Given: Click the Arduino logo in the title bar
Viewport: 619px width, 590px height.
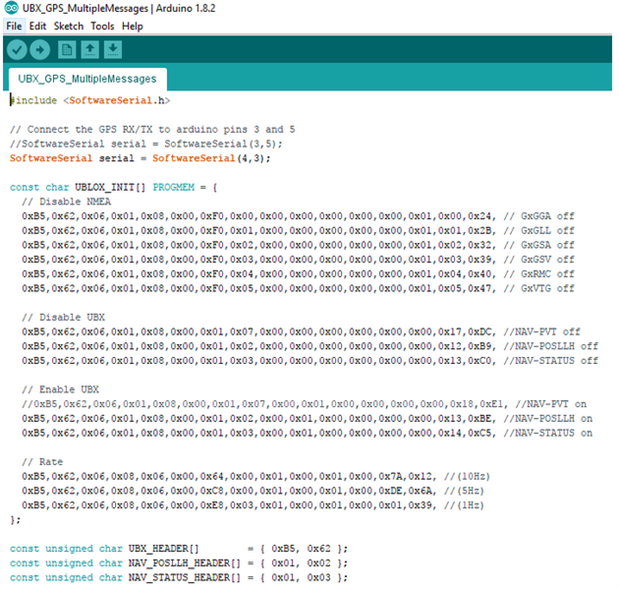Looking at the screenshot, I should tap(10, 9).
